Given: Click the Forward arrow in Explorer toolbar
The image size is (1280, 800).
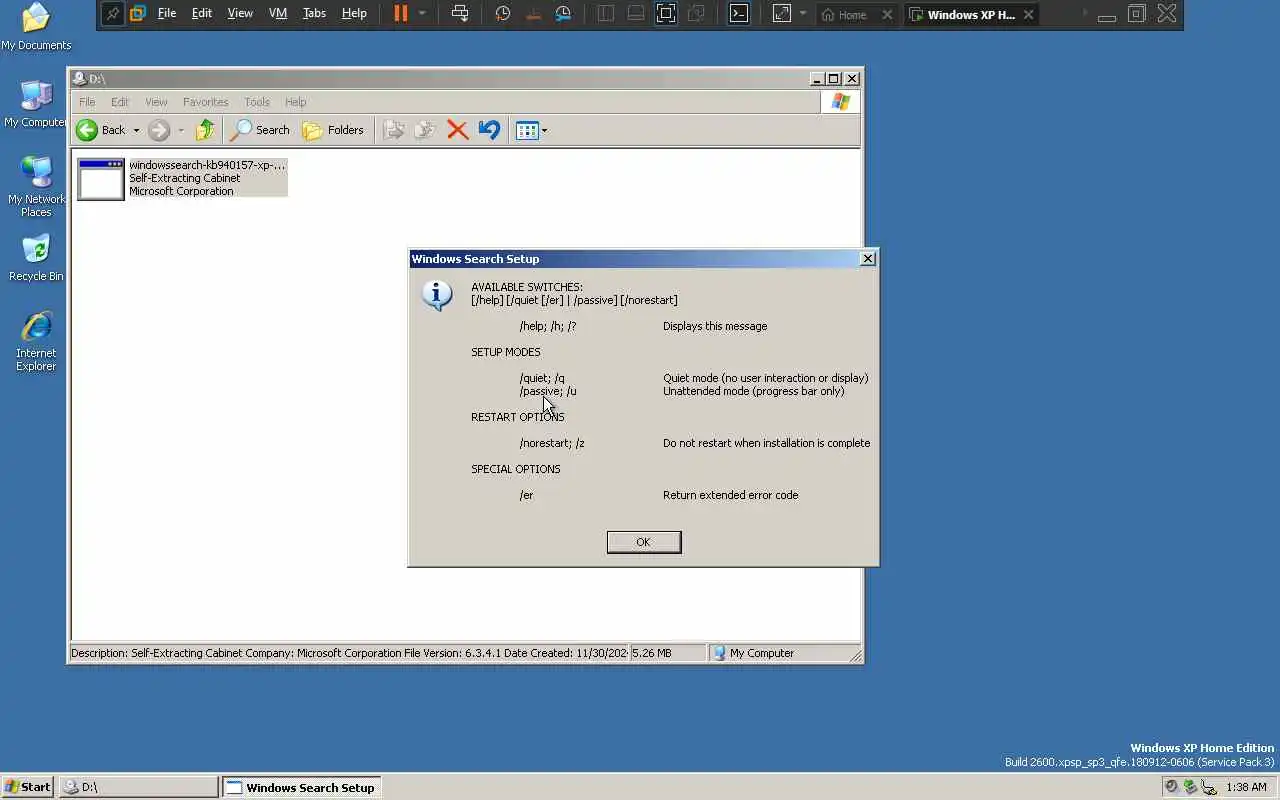Looking at the screenshot, I should point(159,130).
